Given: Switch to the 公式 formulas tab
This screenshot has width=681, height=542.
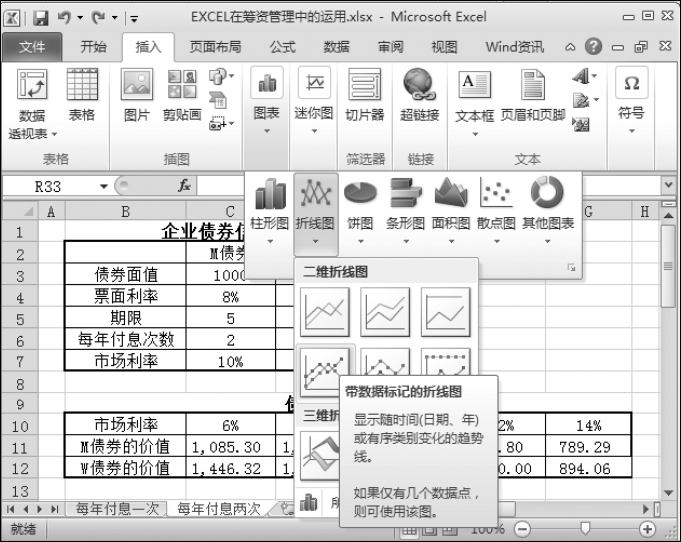Looking at the screenshot, I should (x=282, y=46).
